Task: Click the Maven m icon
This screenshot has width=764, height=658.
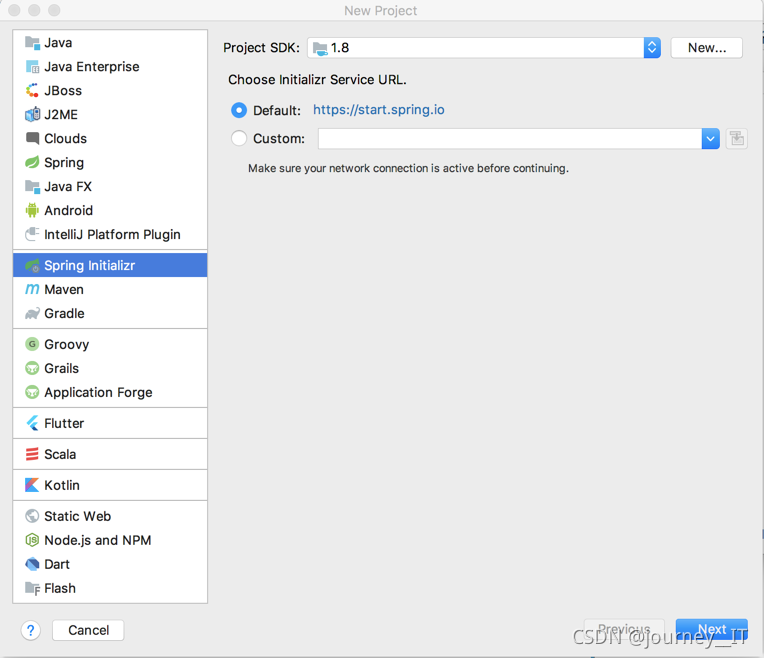Action: pyautogui.click(x=32, y=290)
